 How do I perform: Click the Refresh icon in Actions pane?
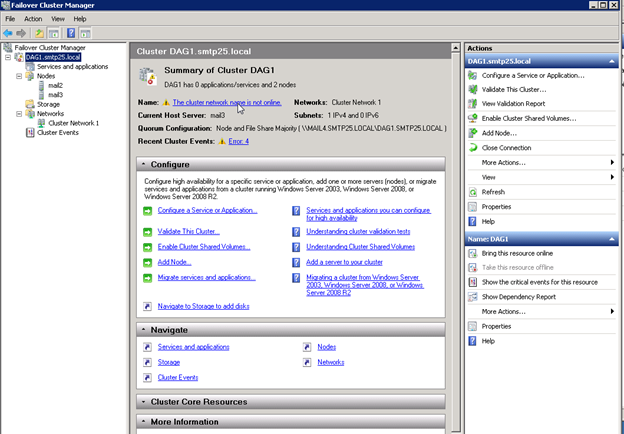[472, 192]
